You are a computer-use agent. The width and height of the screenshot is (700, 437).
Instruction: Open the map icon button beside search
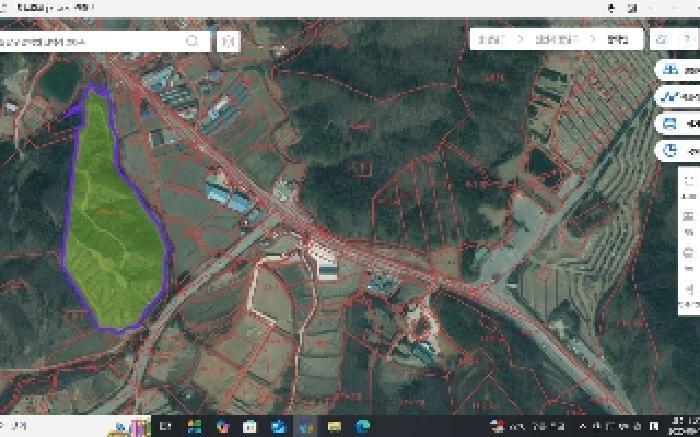[x=228, y=42]
